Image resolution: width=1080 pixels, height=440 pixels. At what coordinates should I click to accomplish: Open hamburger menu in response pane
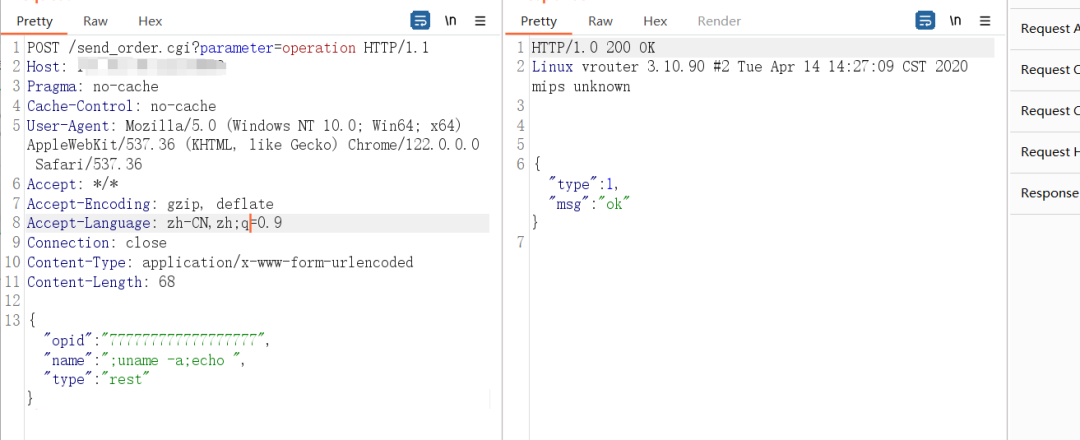click(x=985, y=21)
